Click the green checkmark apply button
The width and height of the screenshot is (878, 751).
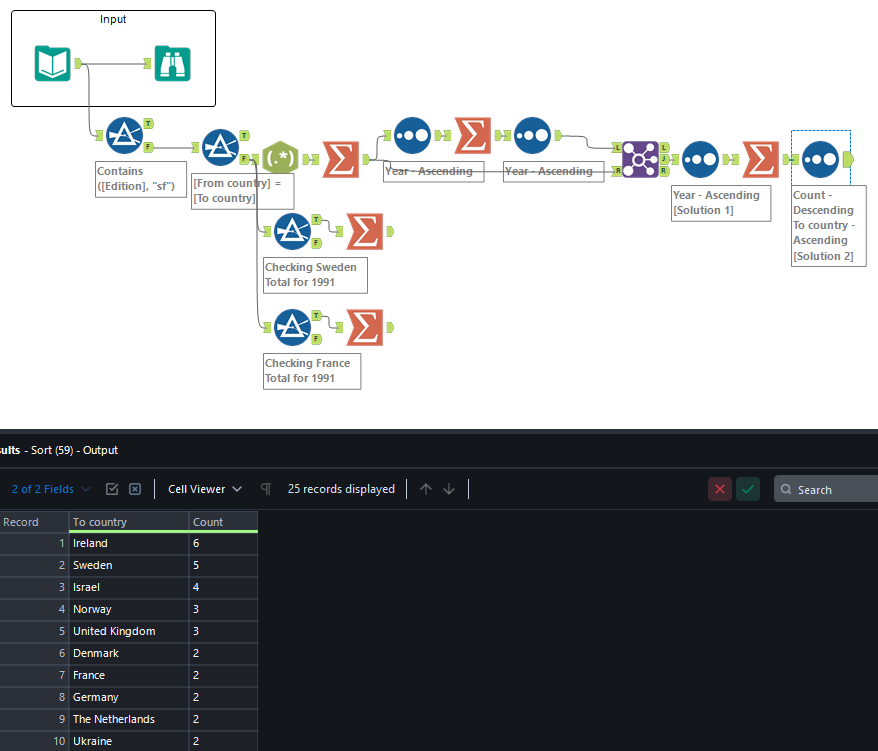[748, 489]
